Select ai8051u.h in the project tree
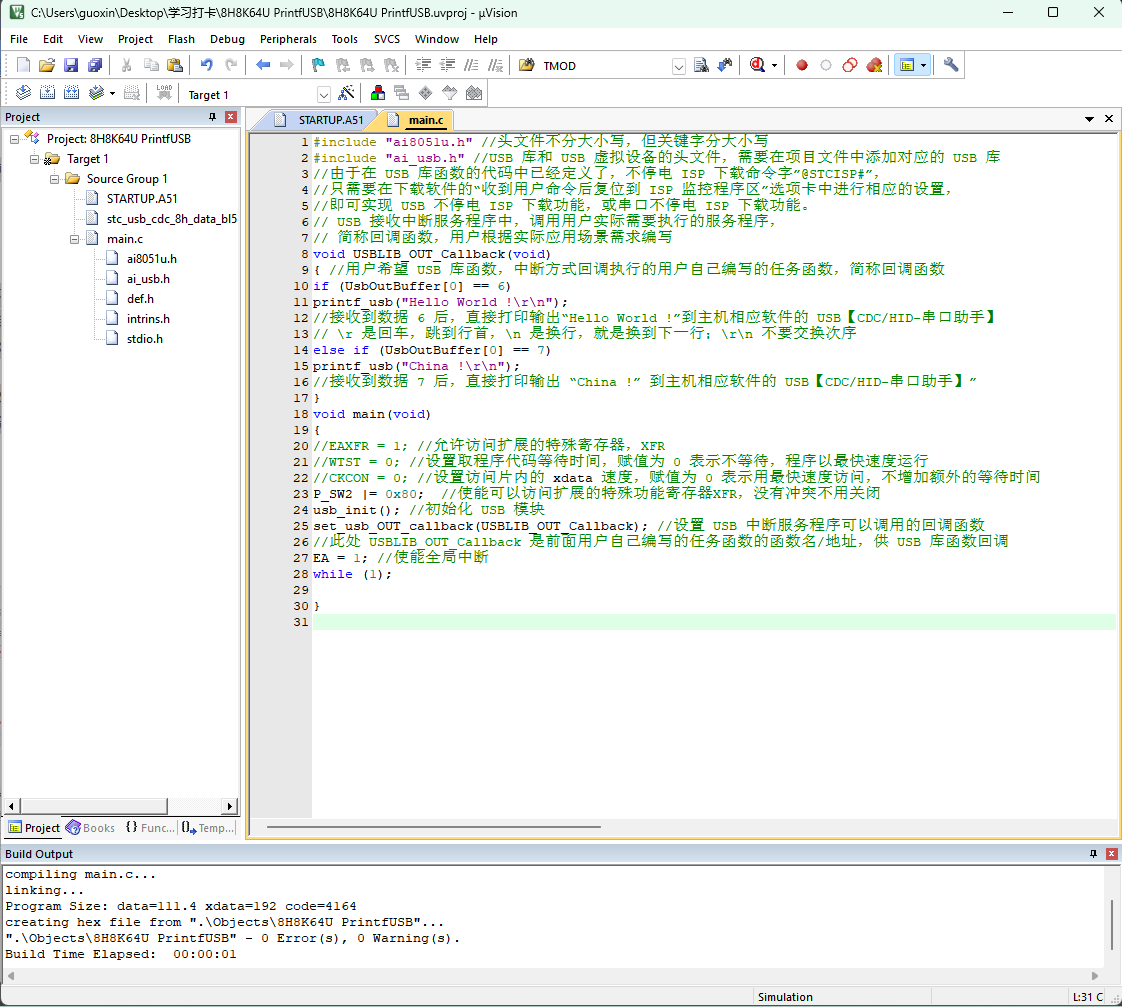Viewport: 1122px width, 1007px height. tap(152, 258)
